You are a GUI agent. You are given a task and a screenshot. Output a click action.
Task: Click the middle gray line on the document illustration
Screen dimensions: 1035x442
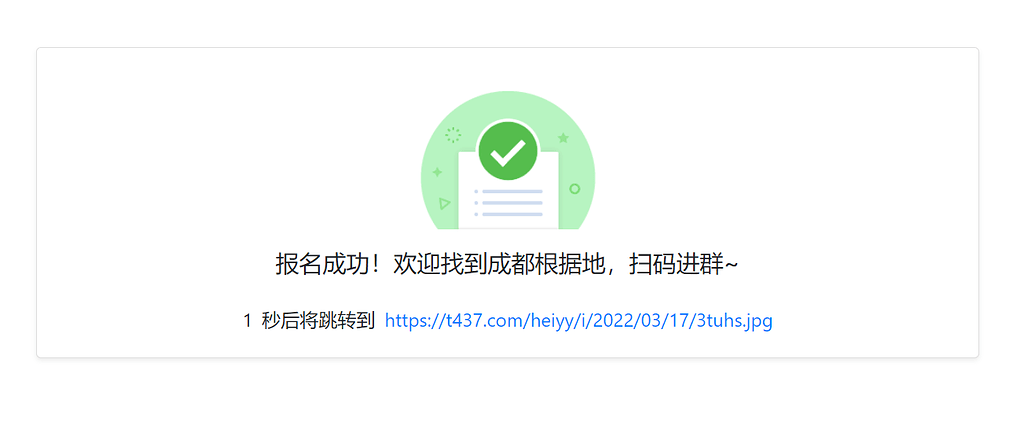512,203
